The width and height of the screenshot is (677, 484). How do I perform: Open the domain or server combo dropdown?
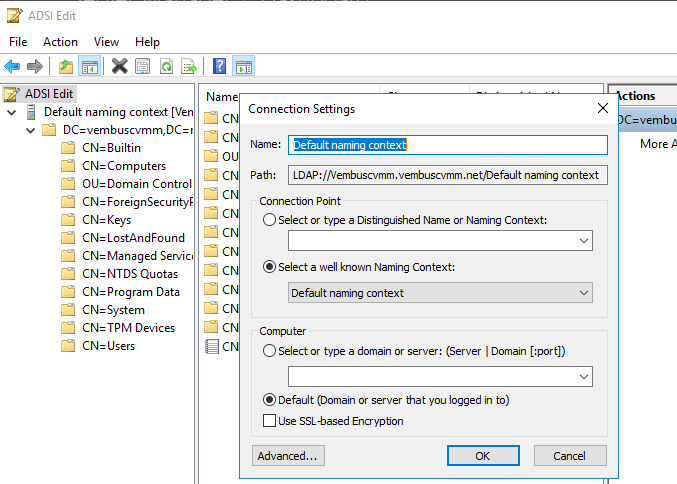click(x=583, y=376)
